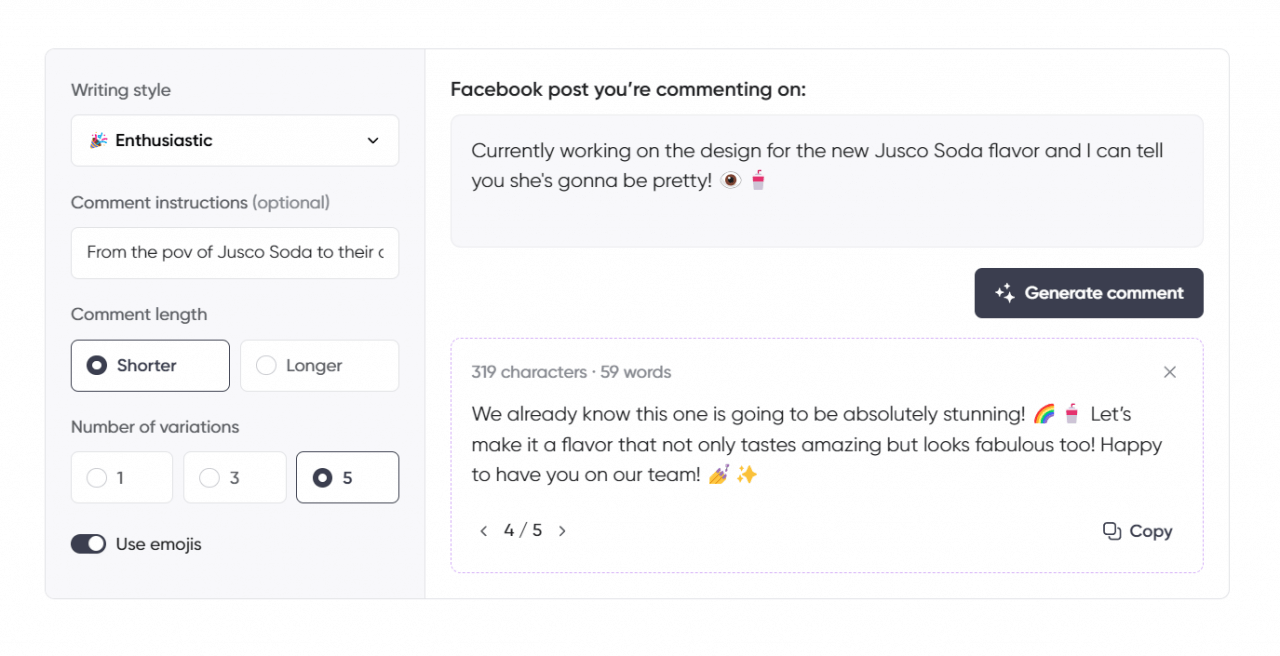Click the 4/5 variation counter
Image resolution: width=1280 pixels, height=656 pixels.
(522, 530)
